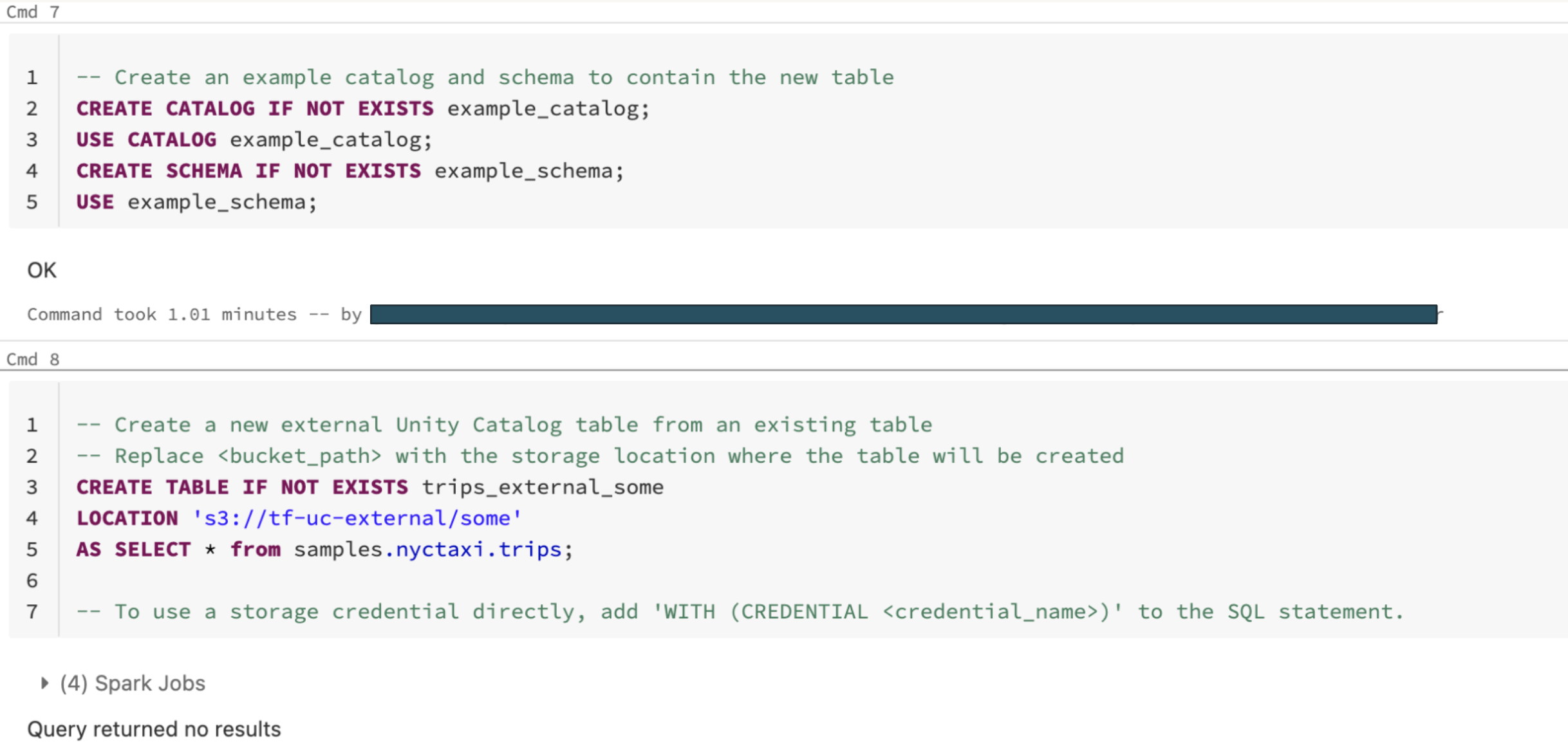Image resolution: width=1568 pixels, height=749 pixels.
Task: Click samples.nyctaxi.trips table reference
Action: [x=428, y=550]
